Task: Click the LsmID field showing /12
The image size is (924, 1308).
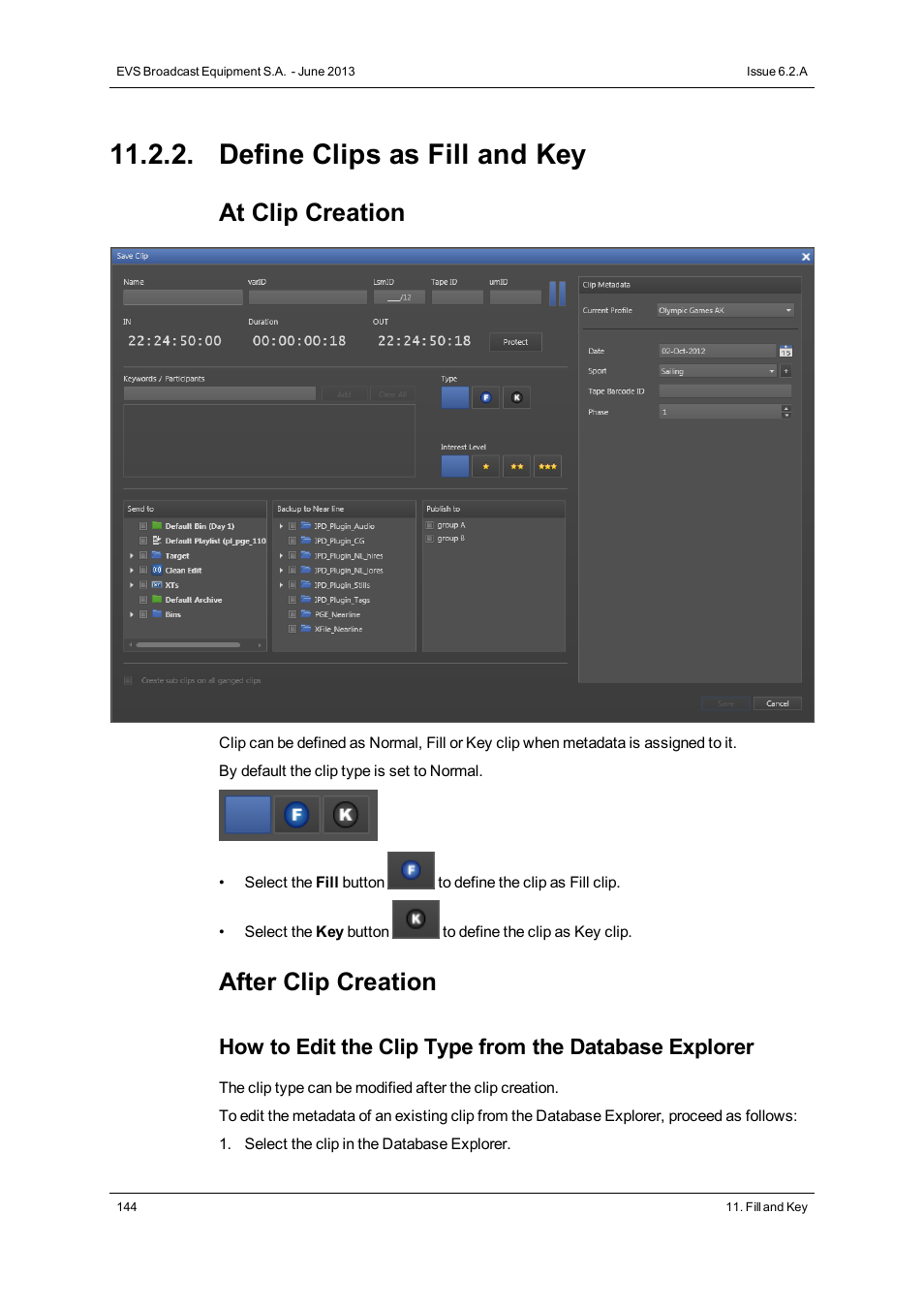Action: coord(399,297)
